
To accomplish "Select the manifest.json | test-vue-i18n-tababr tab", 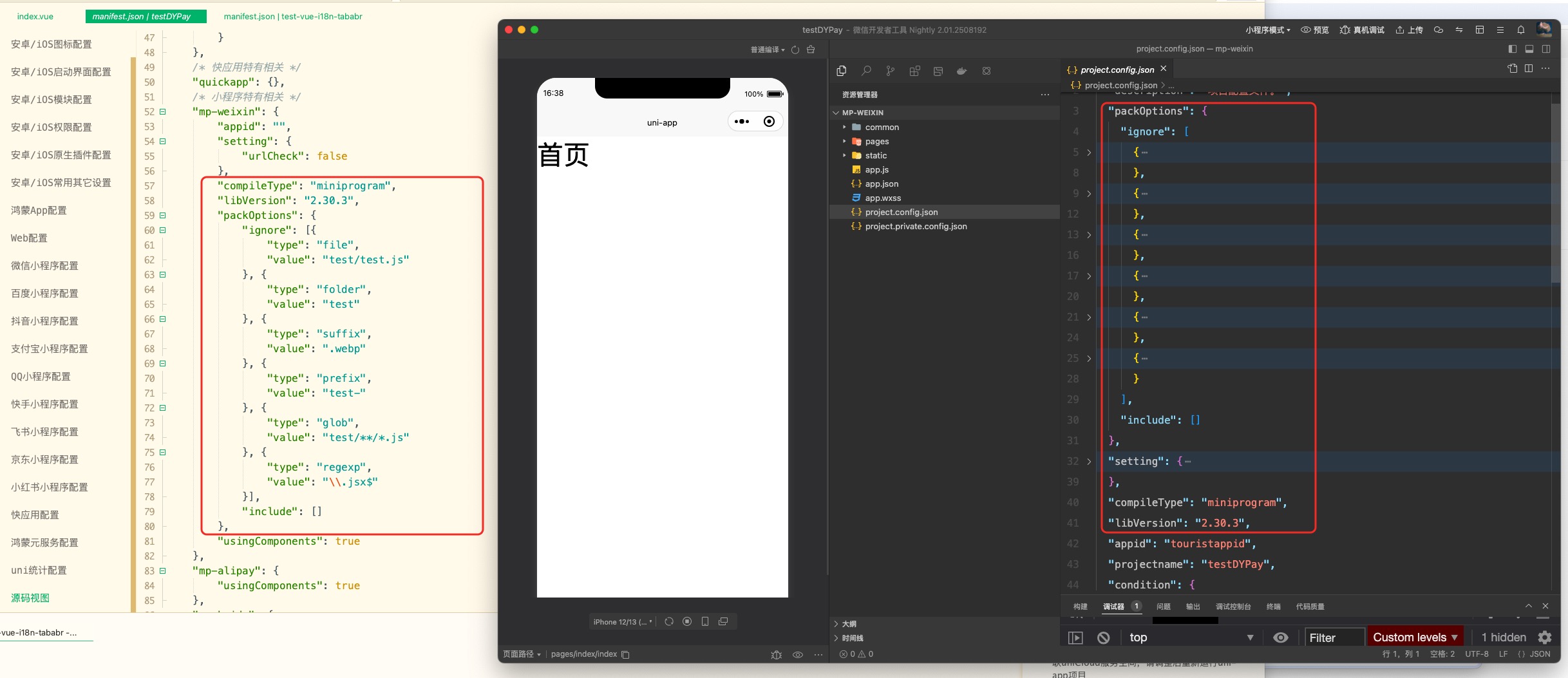I will point(293,17).
